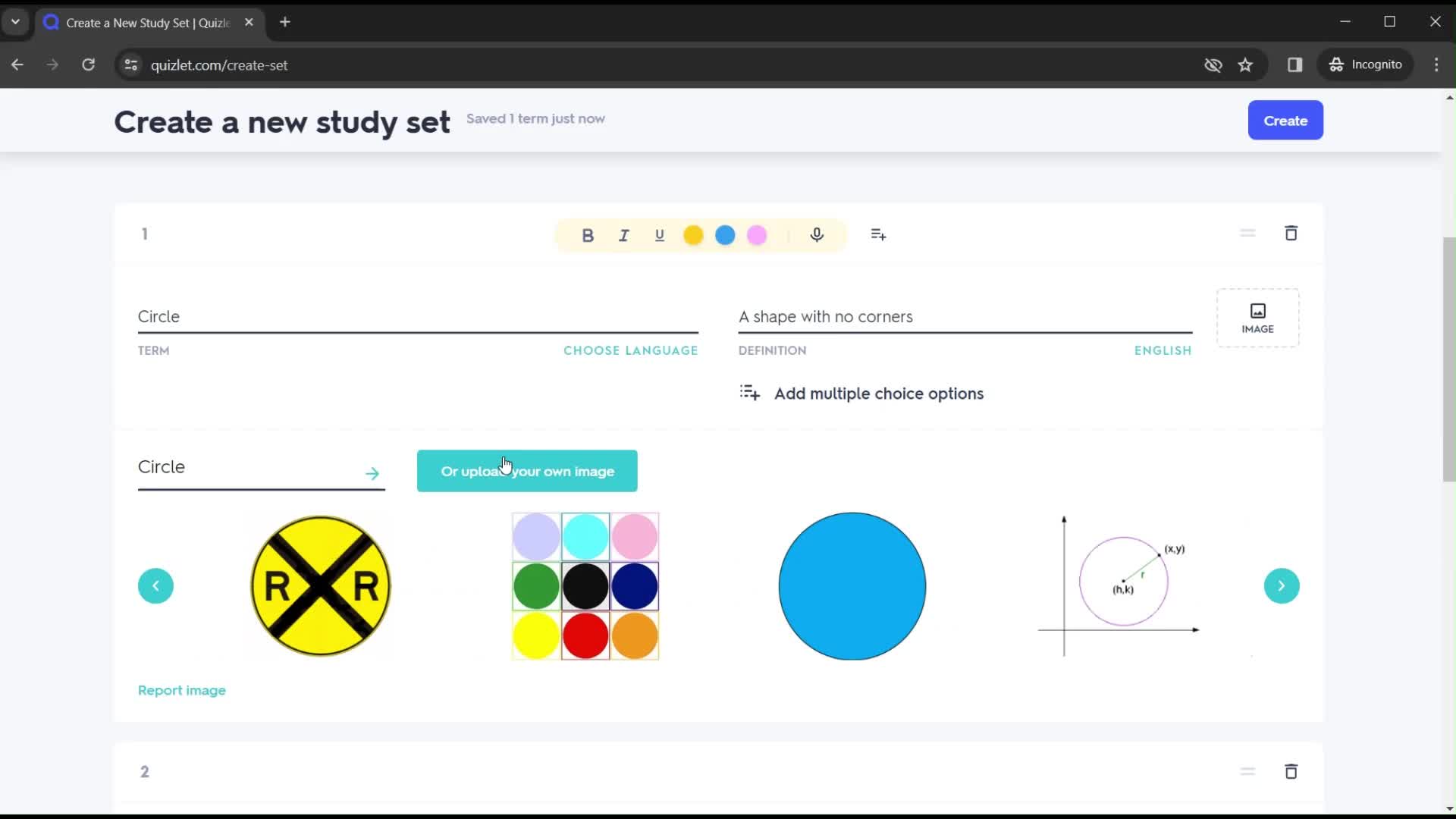1456x819 pixels.
Task: Click the add row icon
Action: pos(878,234)
